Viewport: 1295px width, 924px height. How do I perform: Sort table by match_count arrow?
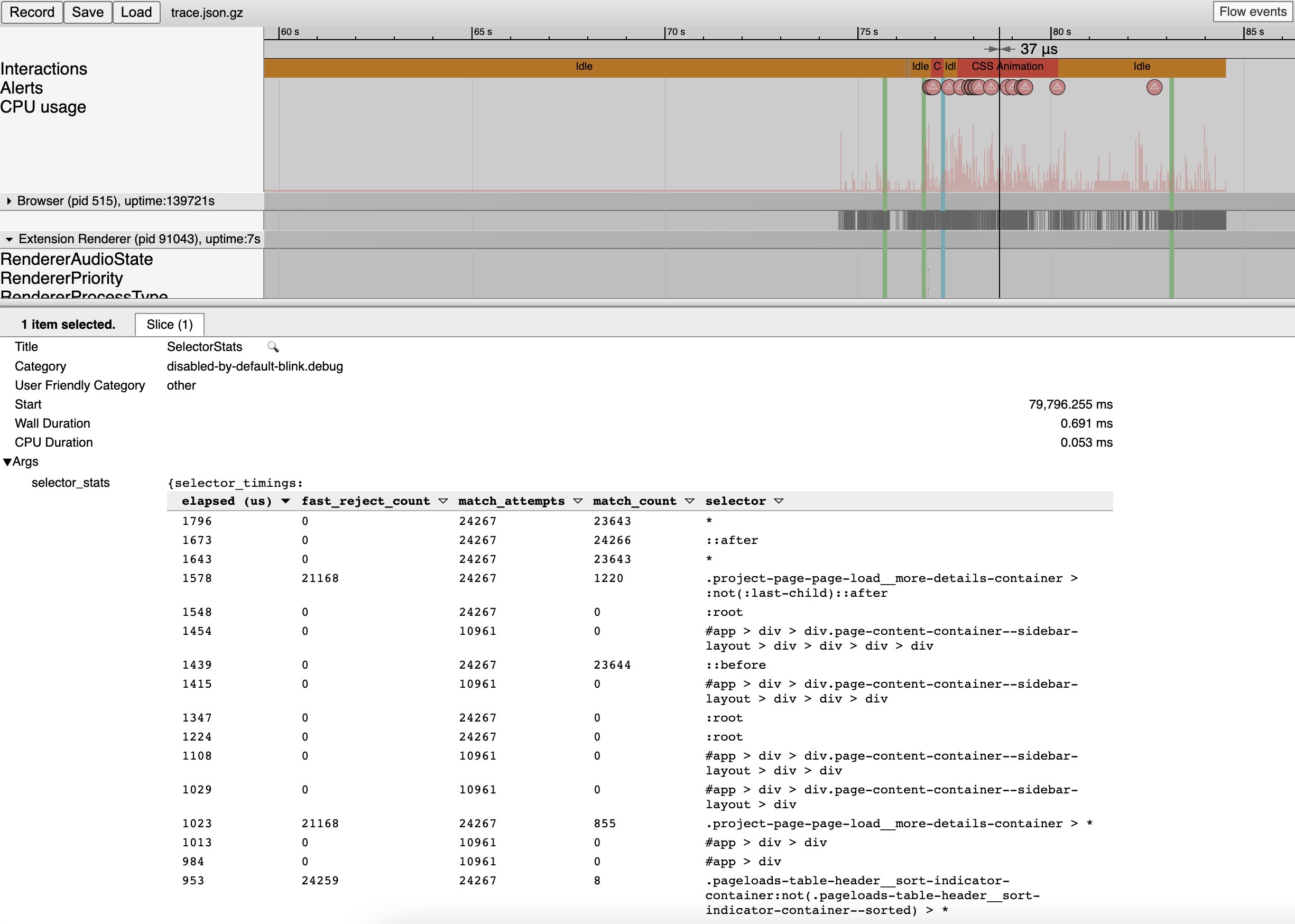coord(689,501)
